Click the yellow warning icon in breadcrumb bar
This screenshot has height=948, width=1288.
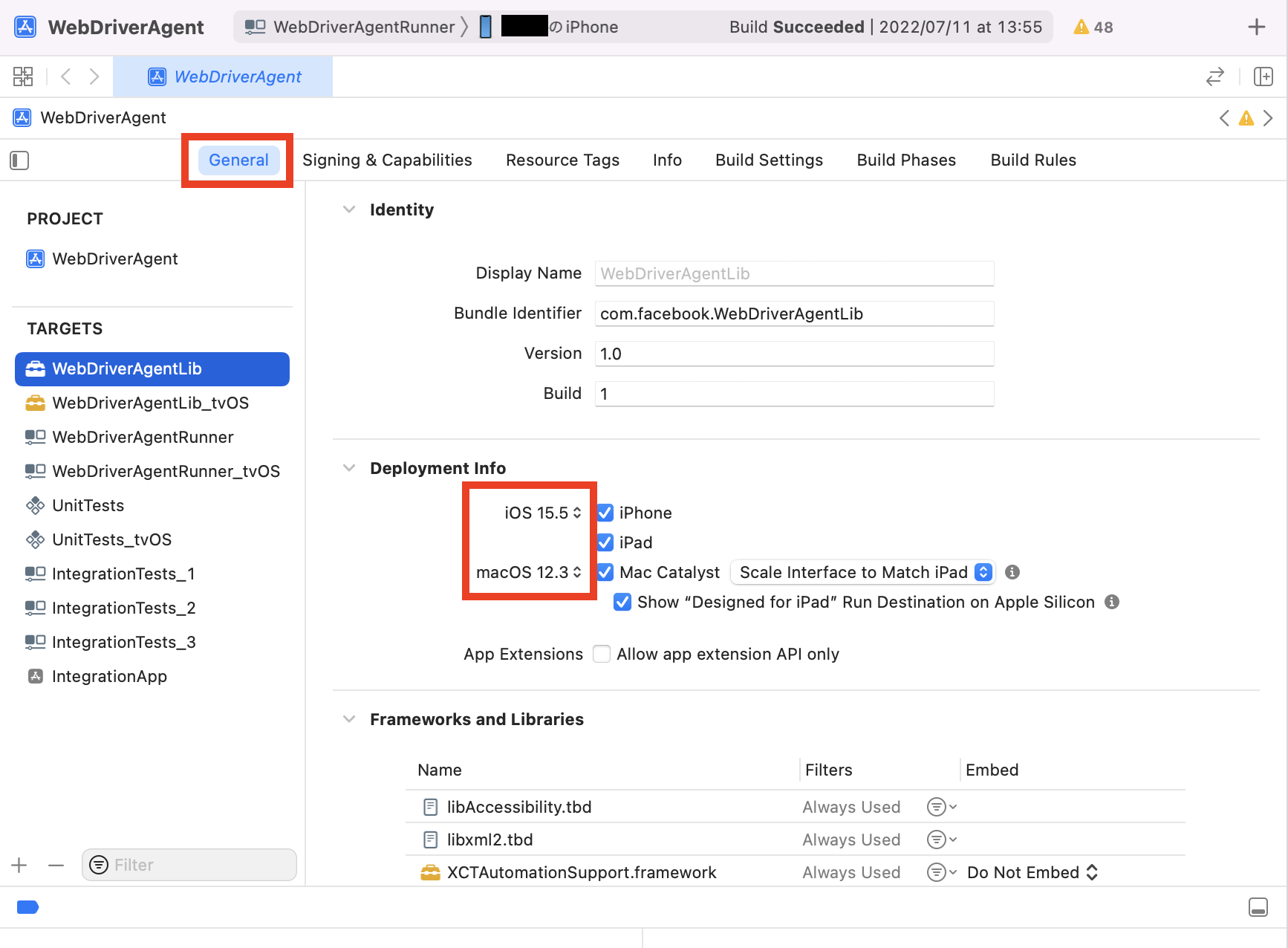(1246, 118)
